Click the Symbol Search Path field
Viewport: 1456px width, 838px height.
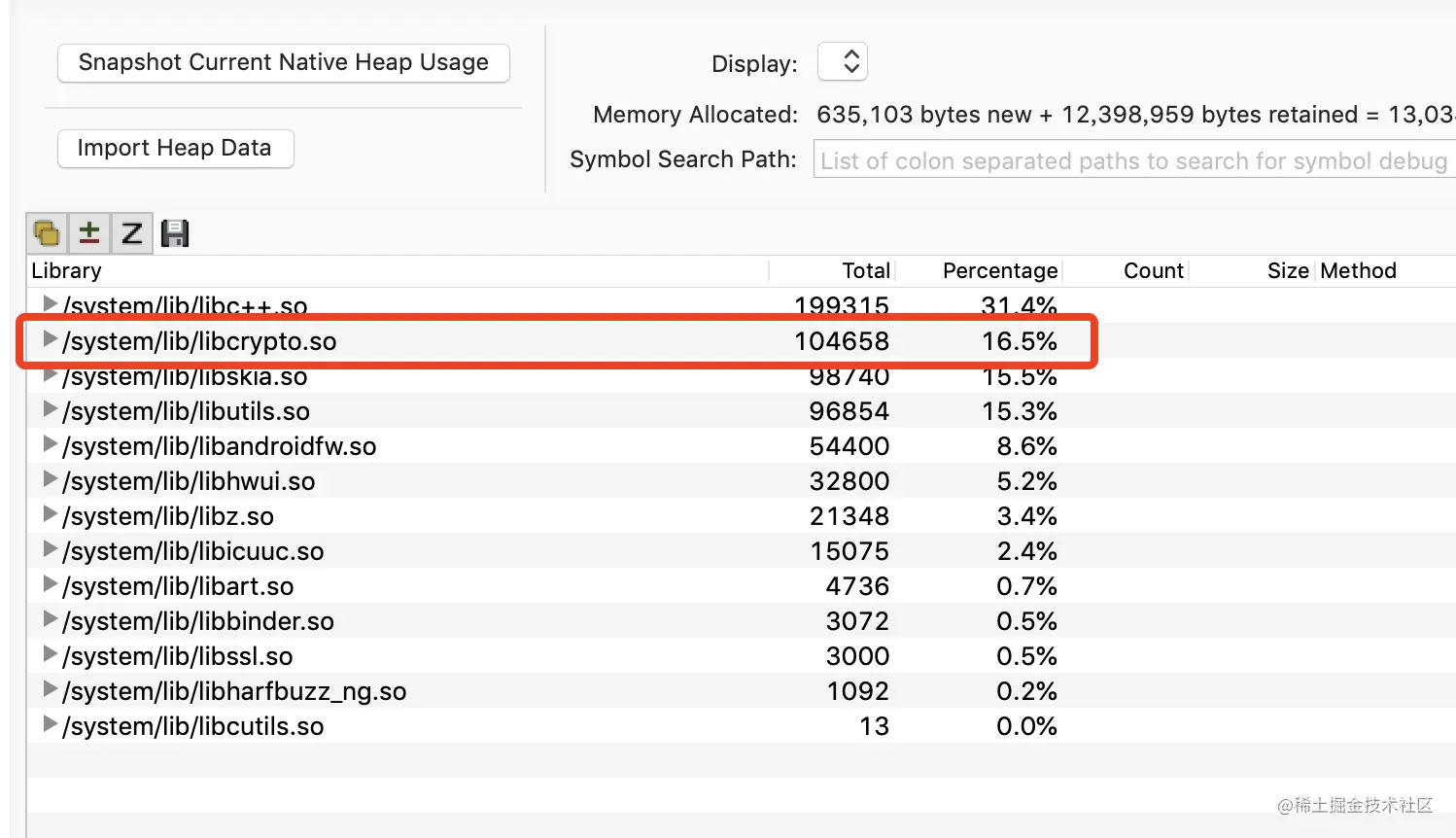click(x=1133, y=160)
